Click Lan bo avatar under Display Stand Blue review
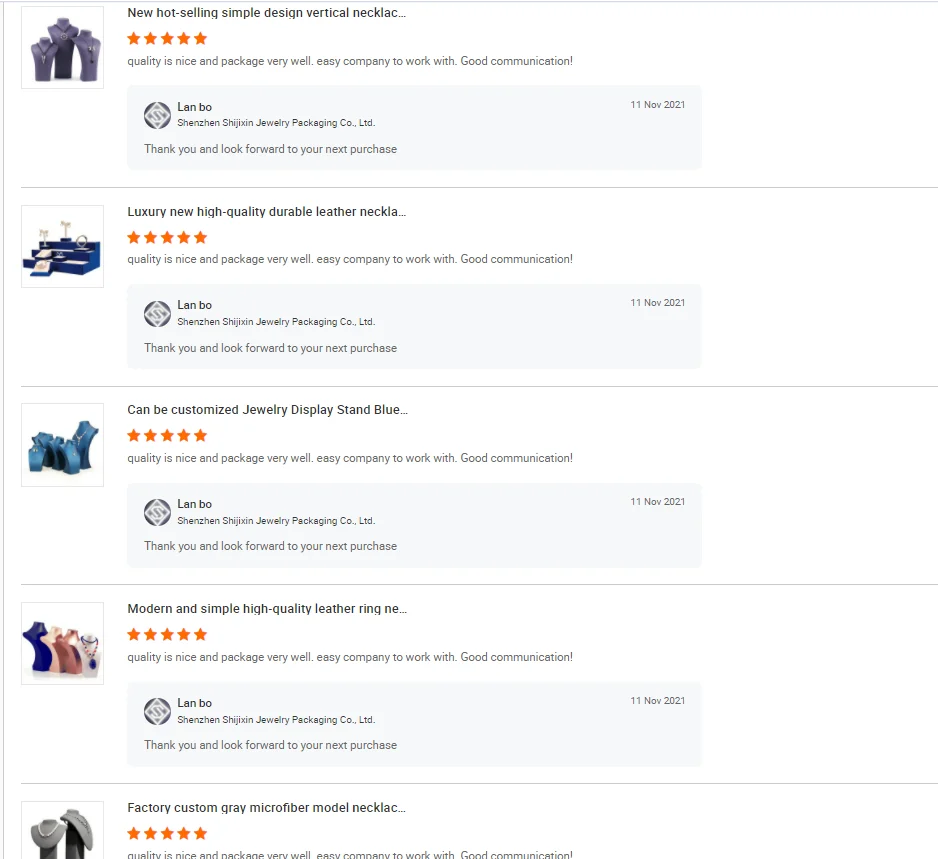The image size is (938, 859). [x=157, y=513]
